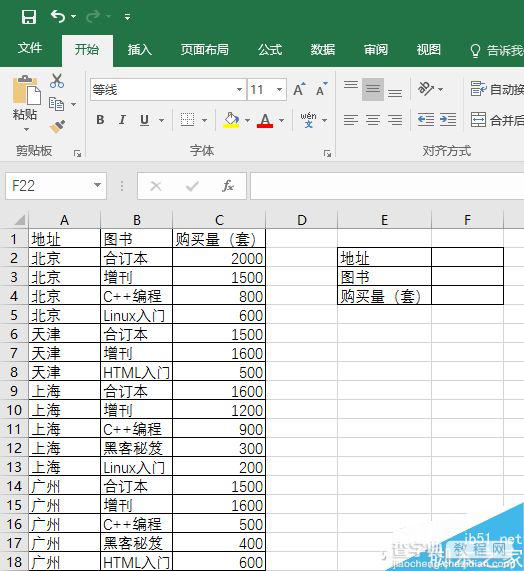Switch to the 页面布局 ribbon tab
The height and width of the screenshot is (571, 524).
[205, 49]
